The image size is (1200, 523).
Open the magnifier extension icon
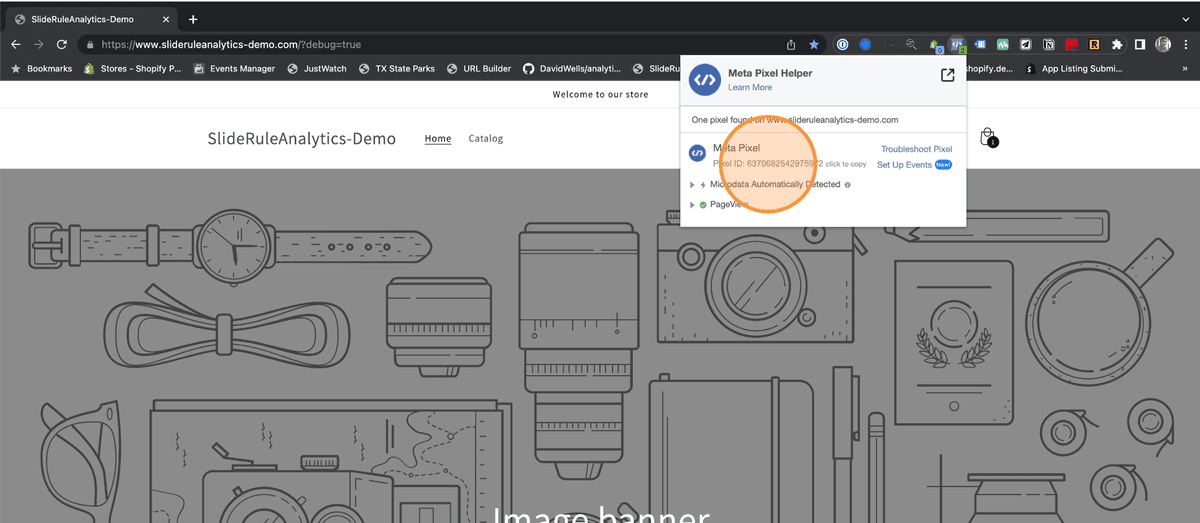click(x=911, y=44)
